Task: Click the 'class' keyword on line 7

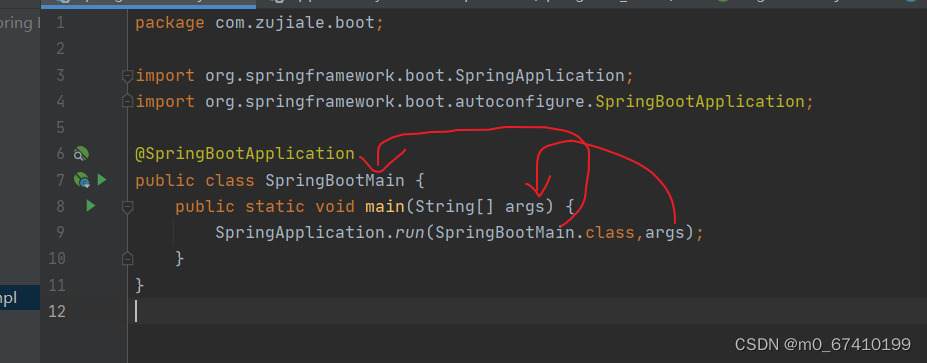Action: click(230, 180)
